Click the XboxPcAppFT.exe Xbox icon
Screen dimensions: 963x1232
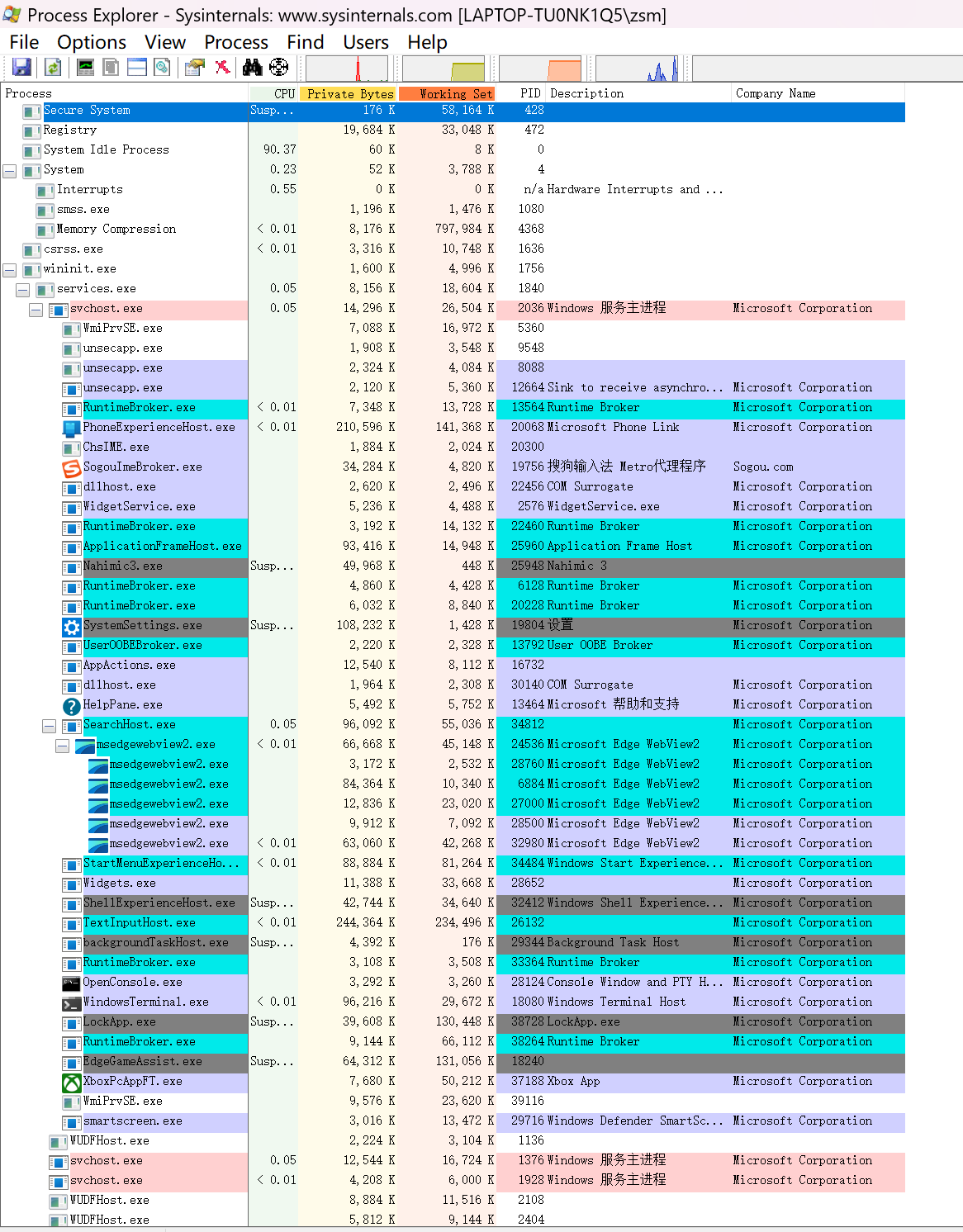pyautogui.click(x=72, y=1082)
